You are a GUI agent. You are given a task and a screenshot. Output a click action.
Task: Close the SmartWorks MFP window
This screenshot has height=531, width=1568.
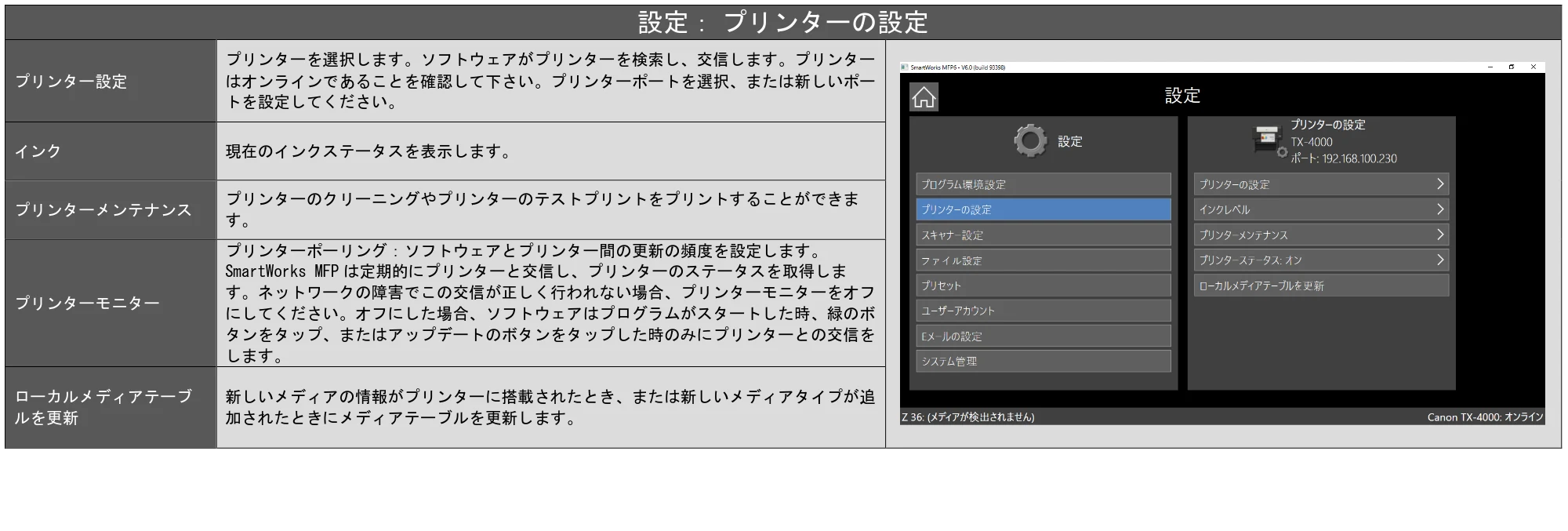[1534, 67]
